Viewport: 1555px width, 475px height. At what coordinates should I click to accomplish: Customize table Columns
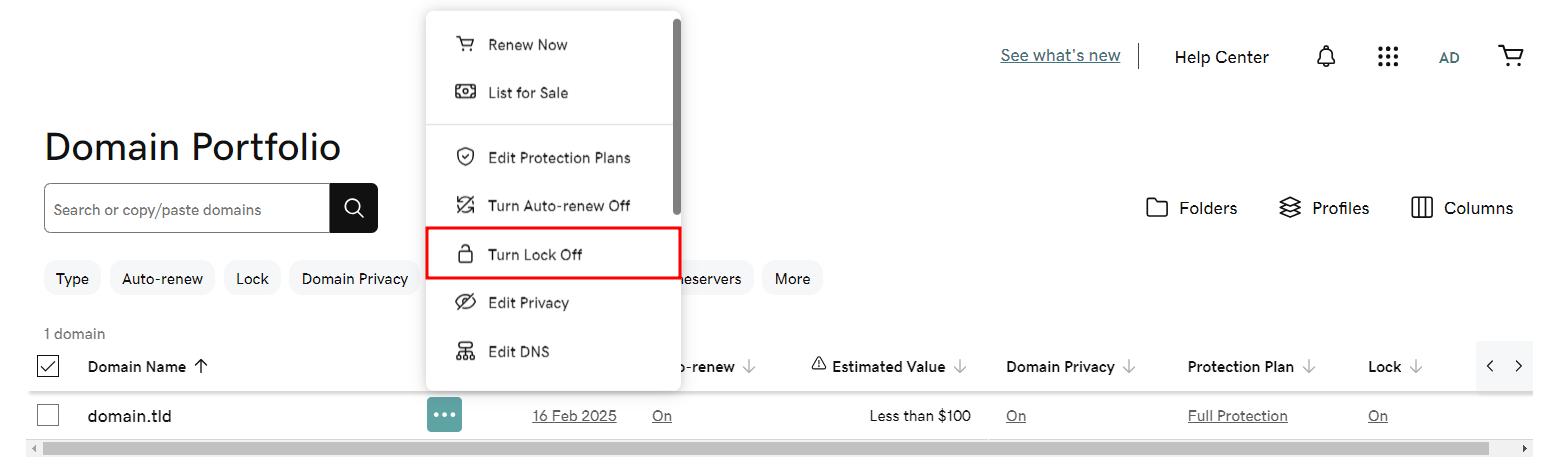click(x=1461, y=208)
